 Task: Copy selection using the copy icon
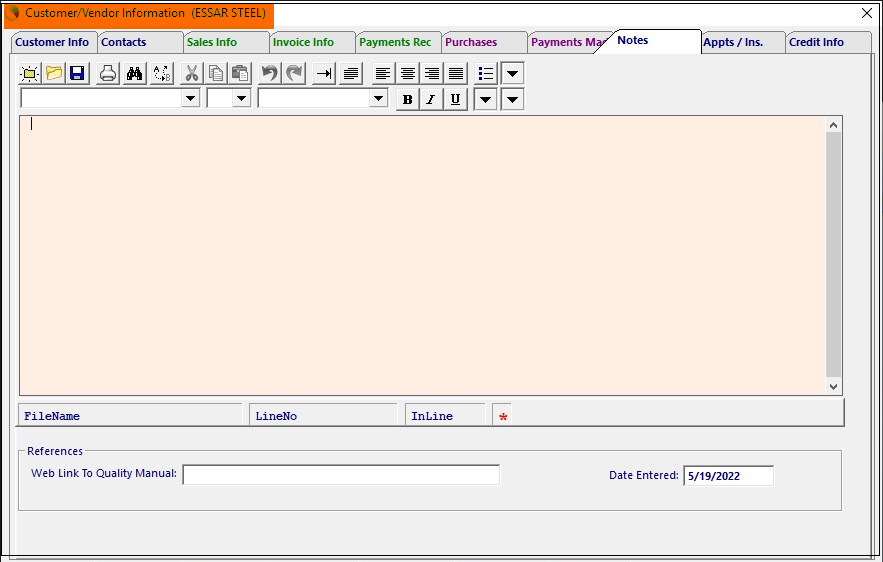pyautogui.click(x=216, y=73)
